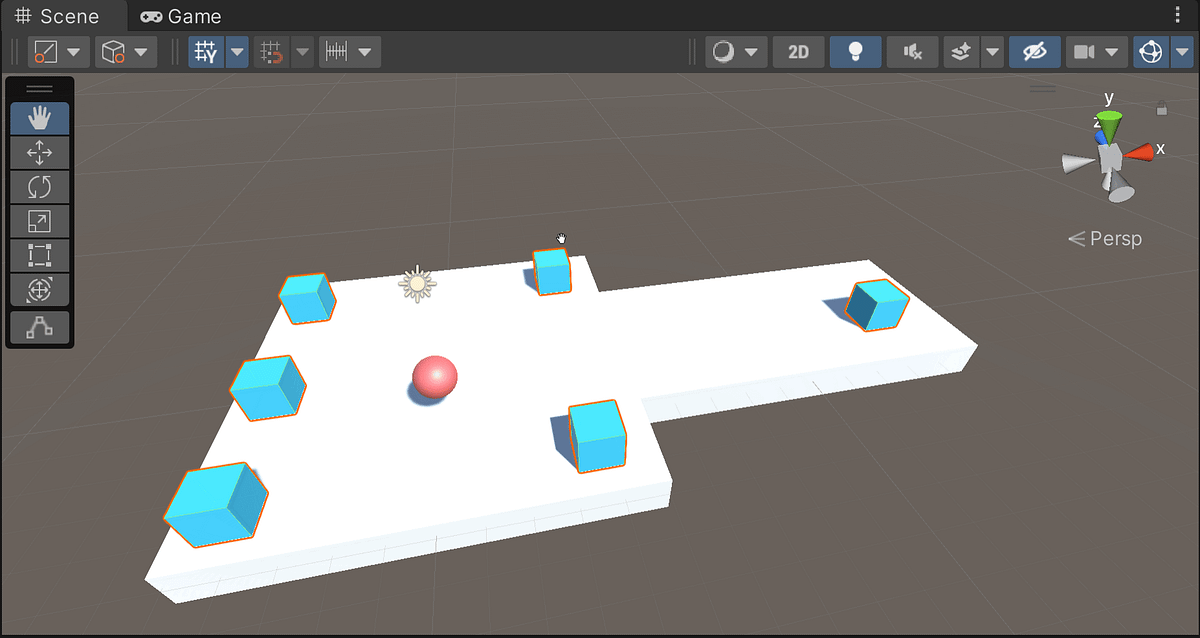Expand the scene camera settings dropdown
Image resolution: width=1200 pixels, height=638 pixels.
1112,51
